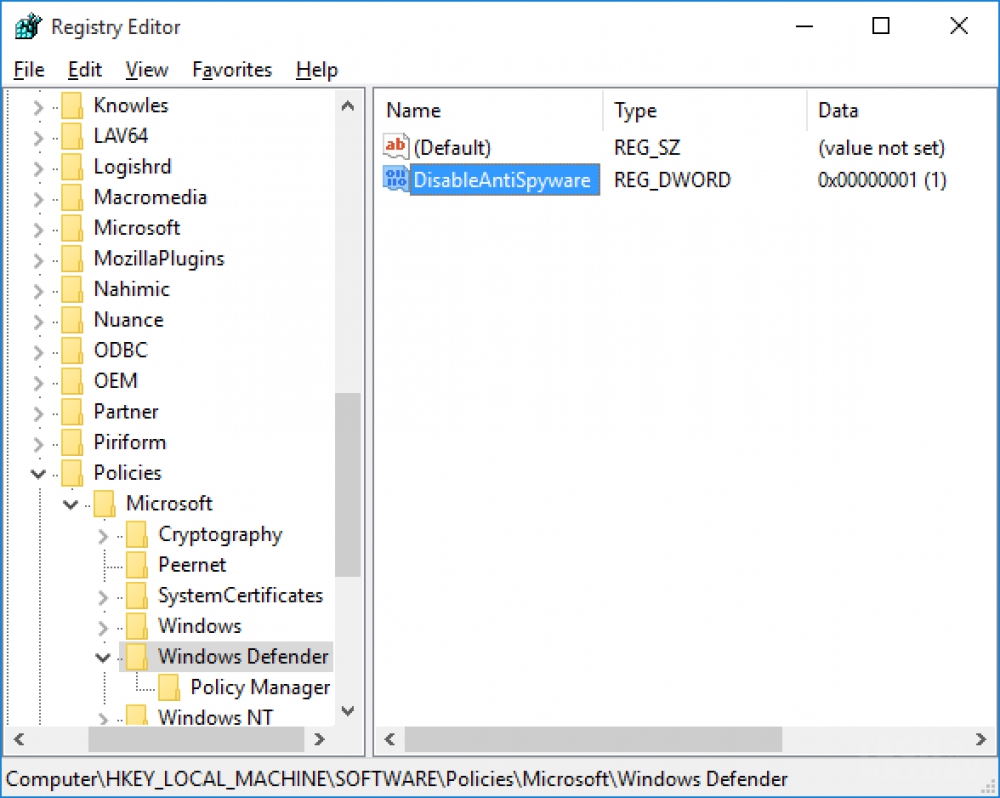
Task: Open the Favorites menu
Action: pyautogui.click(x=232, y=69)
